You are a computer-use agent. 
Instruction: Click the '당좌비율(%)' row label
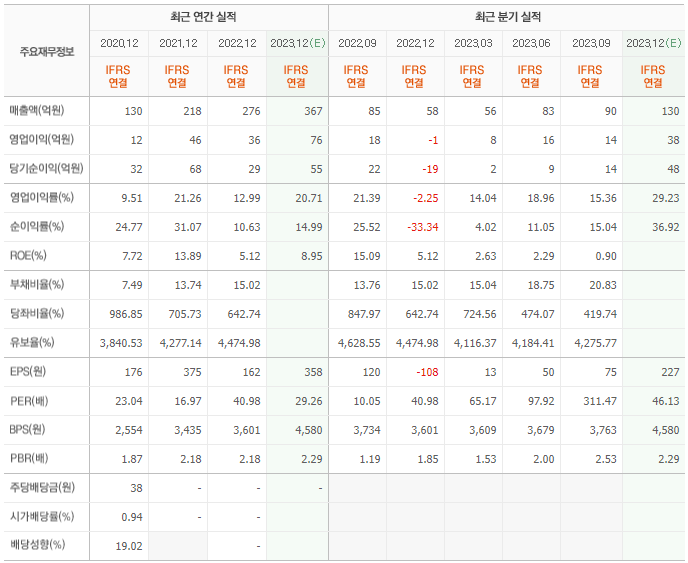click(x=37, y=313)
